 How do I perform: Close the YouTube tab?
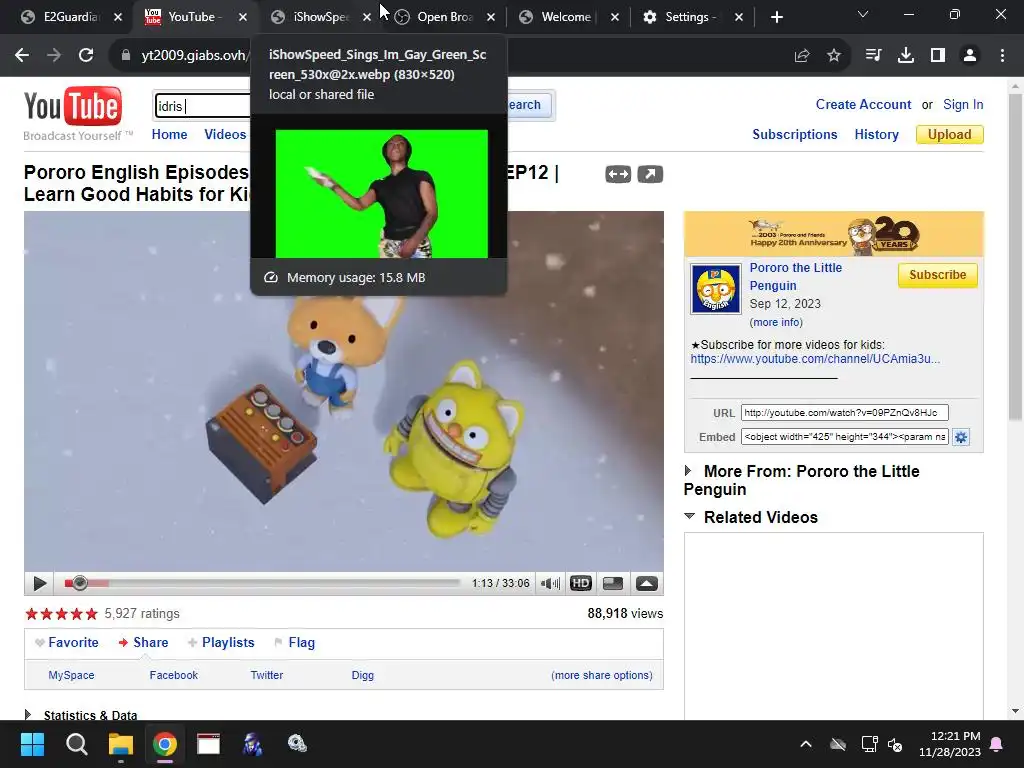[243, 17]
